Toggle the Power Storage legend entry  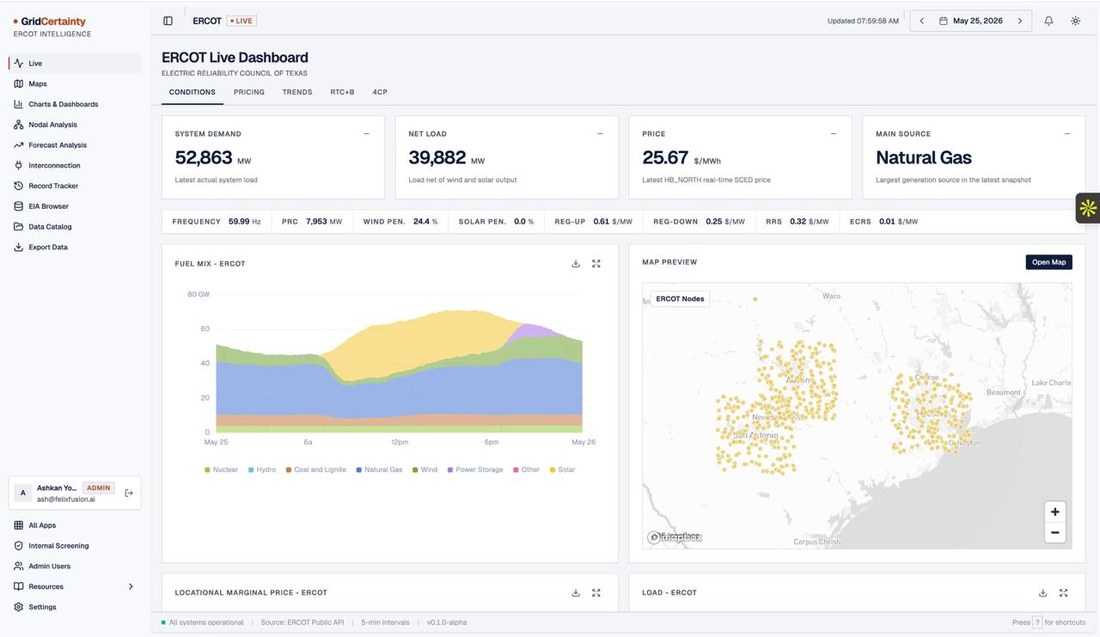(x=475, y=470)
